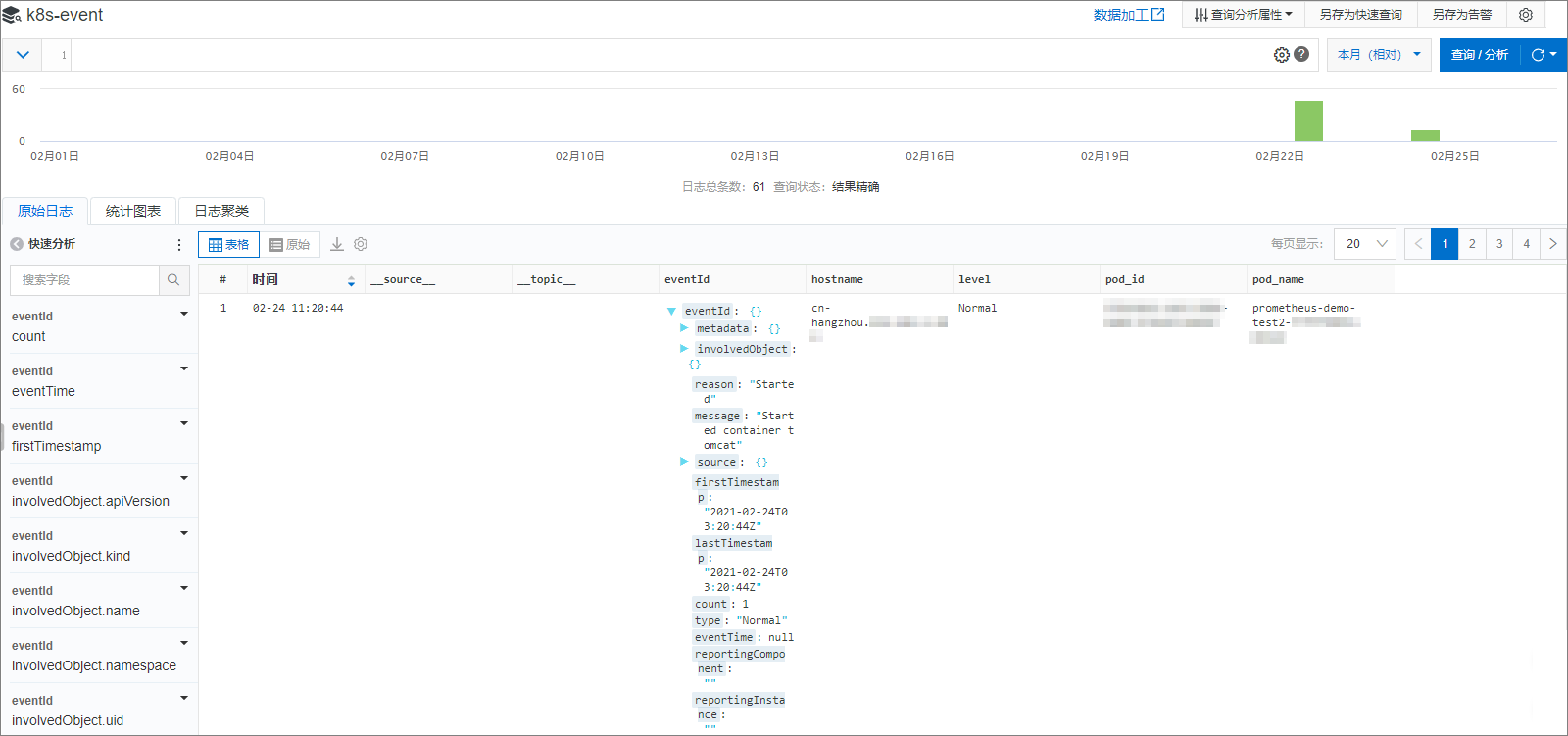Viewport: 1568px width, 736px height.
Task: Click the query settings gear icon
Action: (1282, 55)
